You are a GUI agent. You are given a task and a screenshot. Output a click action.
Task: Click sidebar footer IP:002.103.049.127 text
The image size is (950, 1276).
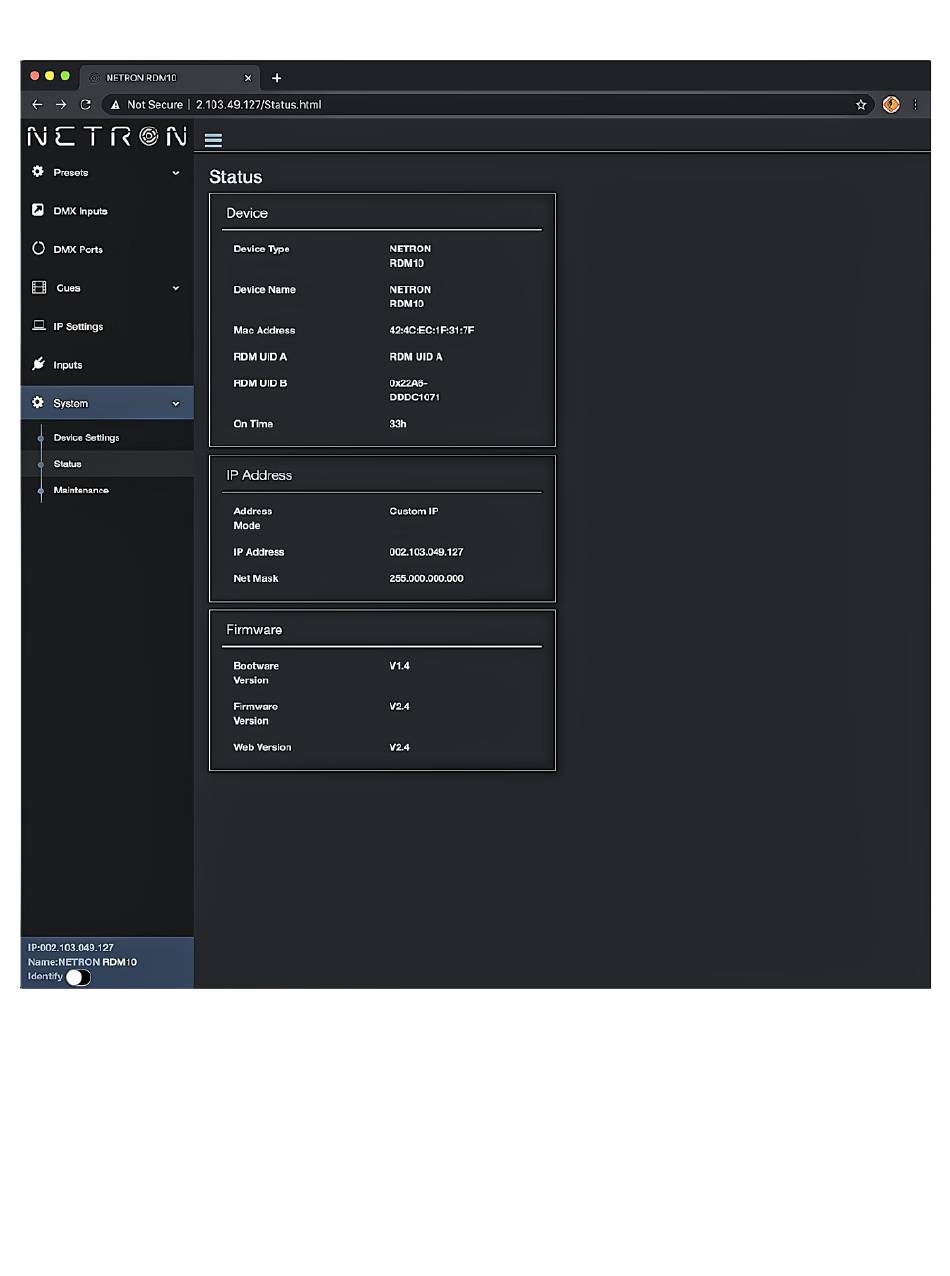[x=70, y=947]
